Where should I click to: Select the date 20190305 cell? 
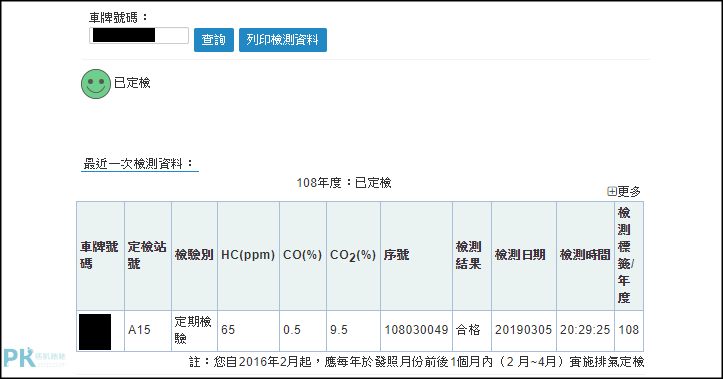[524, 331]
